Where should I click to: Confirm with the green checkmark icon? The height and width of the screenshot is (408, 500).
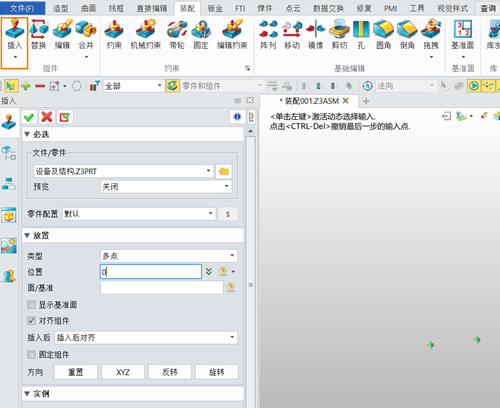[29, 117]
